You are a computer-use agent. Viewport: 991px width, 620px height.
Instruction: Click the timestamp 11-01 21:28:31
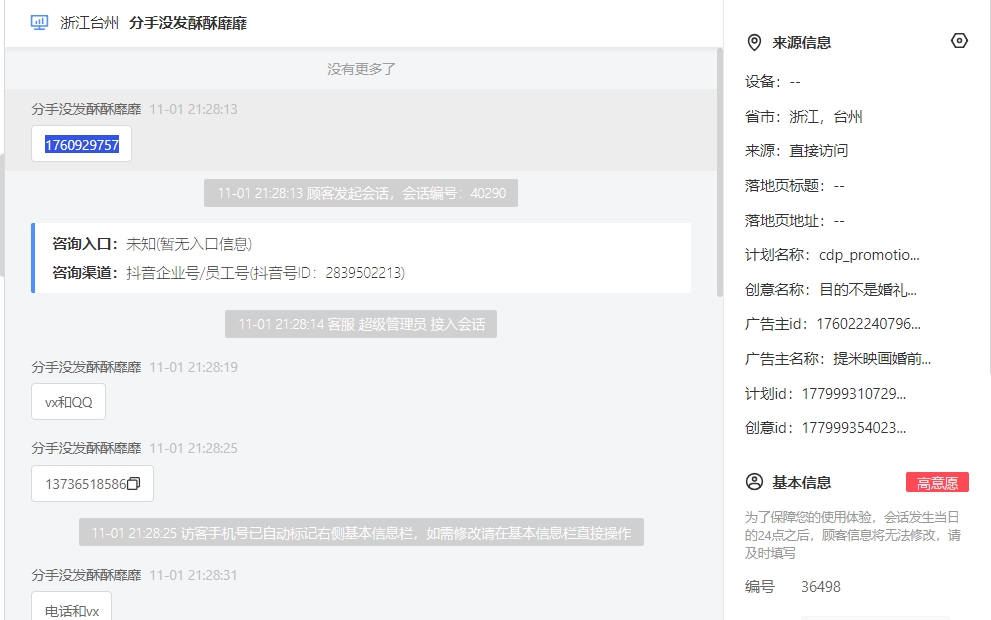pyautogui.click(x=193, y=575)
